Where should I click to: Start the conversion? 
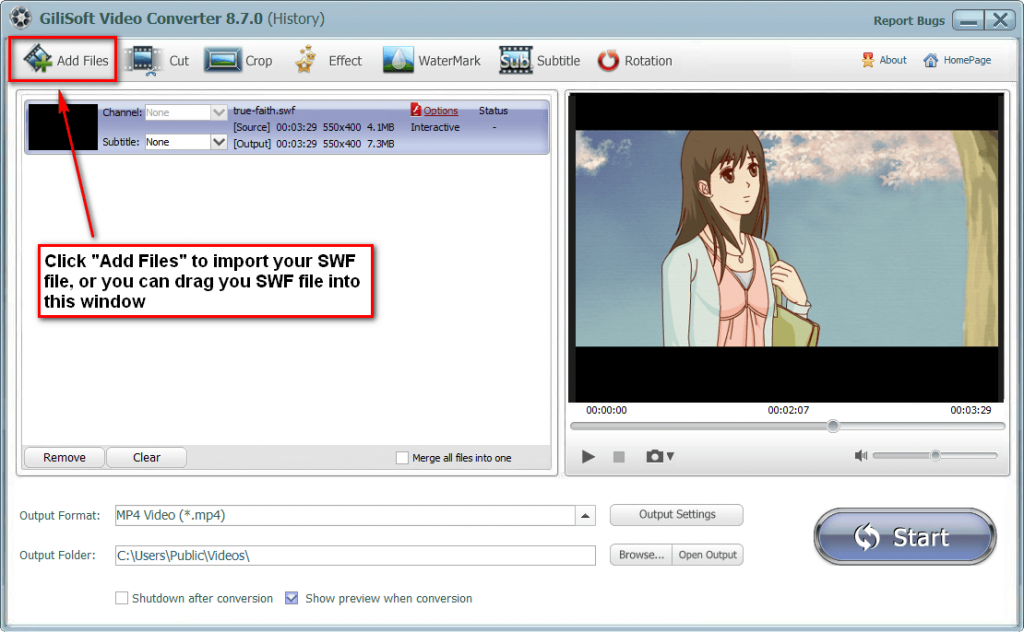[x=905, y=537]
